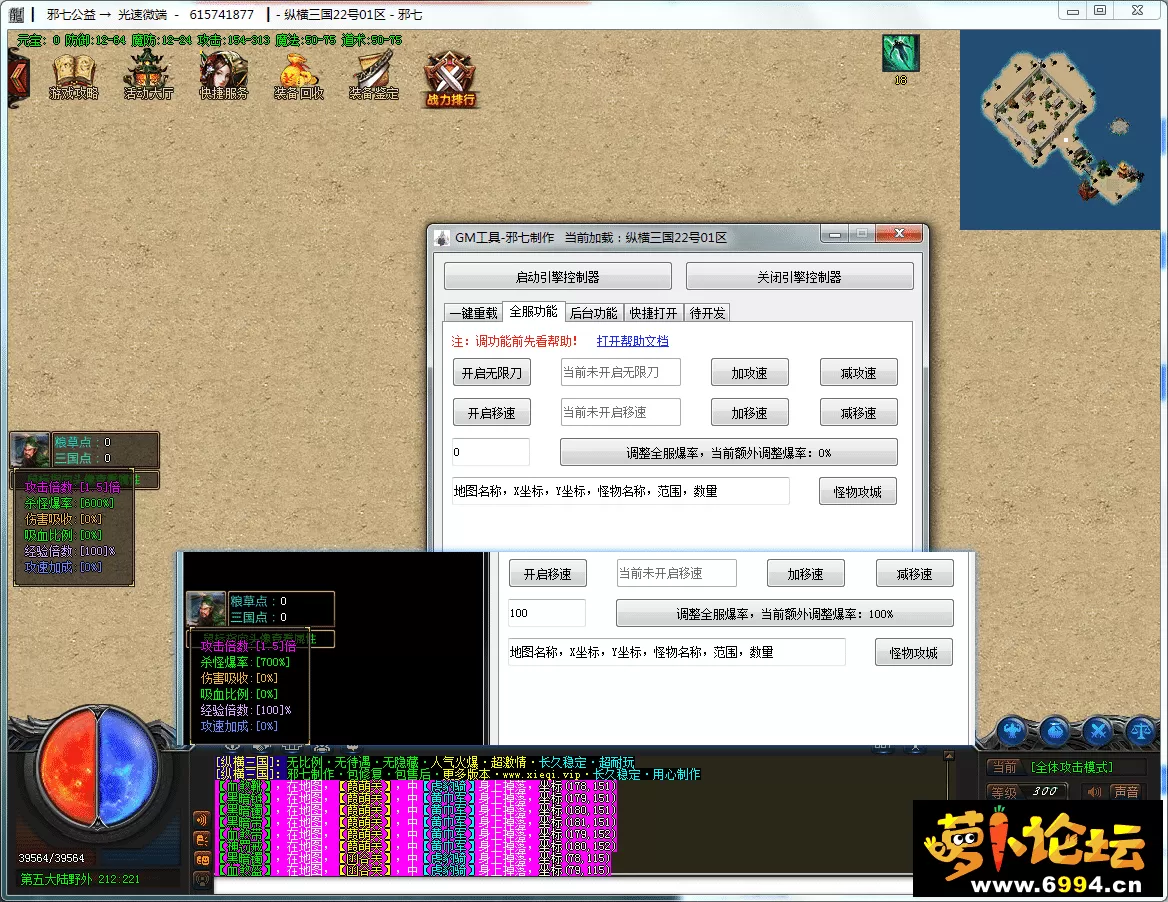Click 调整全服爆率 button showing 100%
This screenshot has width=1168, height=902.
[x=784, y=614]
